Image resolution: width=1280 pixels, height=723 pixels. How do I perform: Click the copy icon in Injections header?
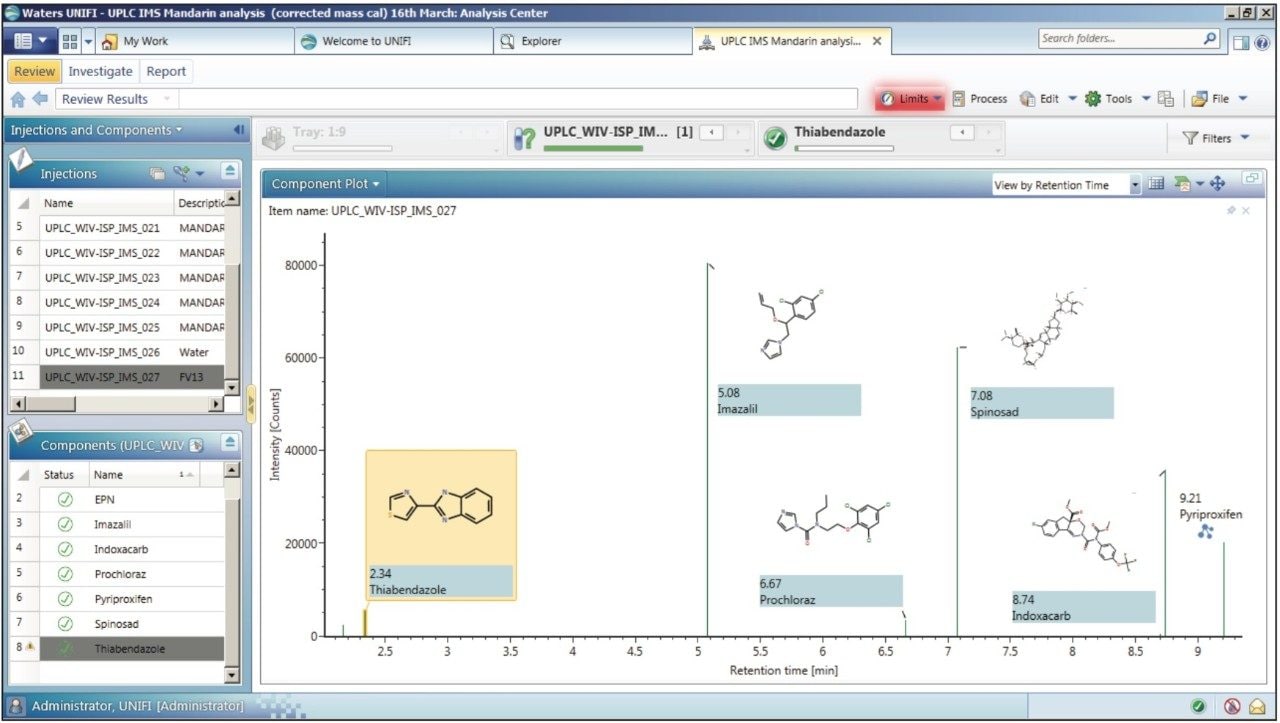point(157,173)
